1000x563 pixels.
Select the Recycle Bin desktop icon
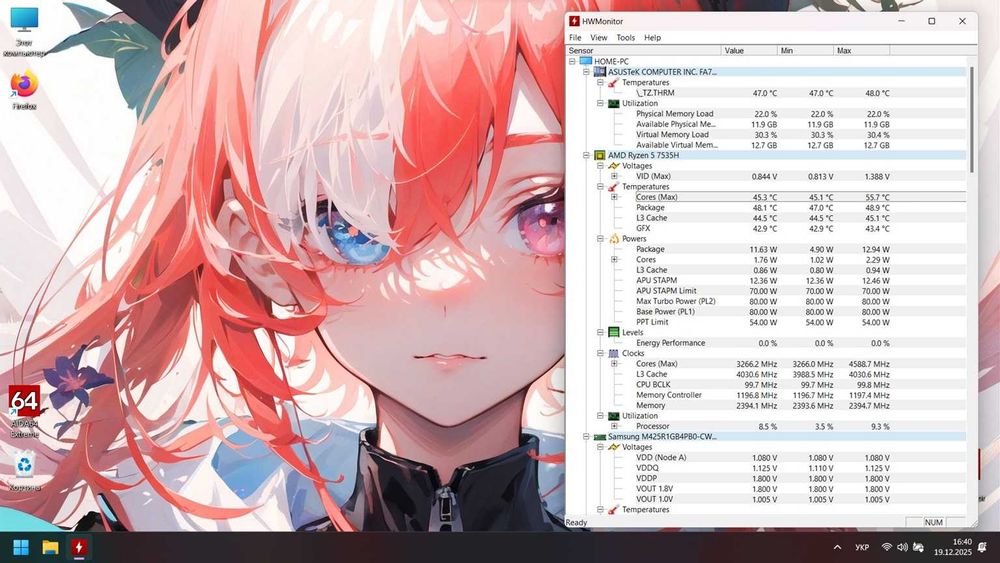(x=24, y=472)
